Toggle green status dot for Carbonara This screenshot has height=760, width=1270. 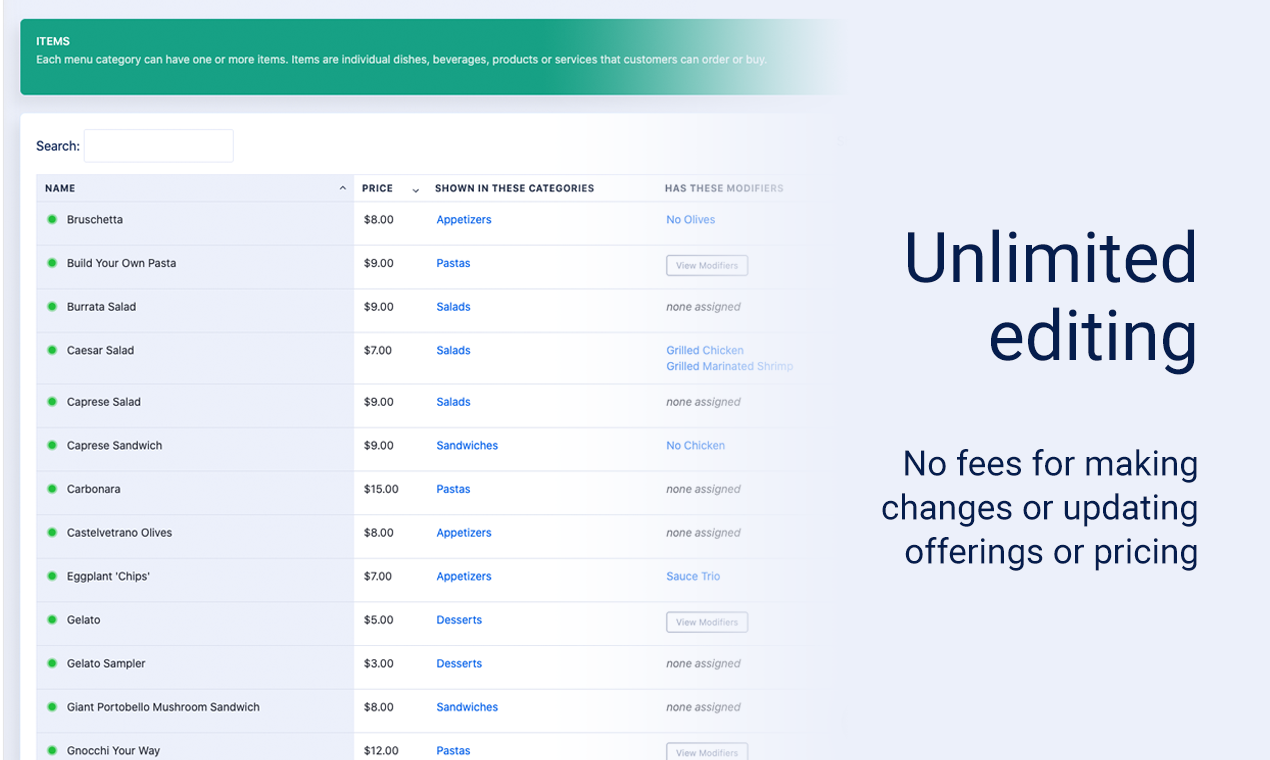click(52, 489)
